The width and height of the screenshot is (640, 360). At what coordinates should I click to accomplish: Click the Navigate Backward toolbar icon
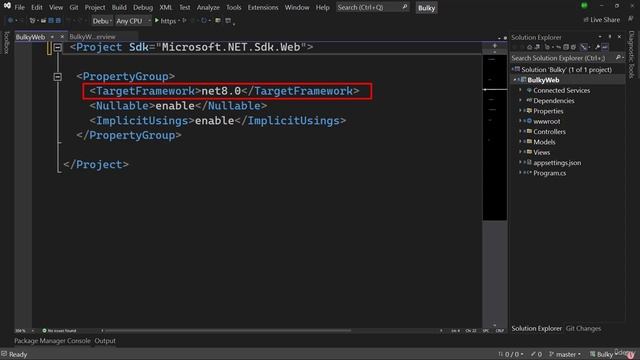coord(10,20)
